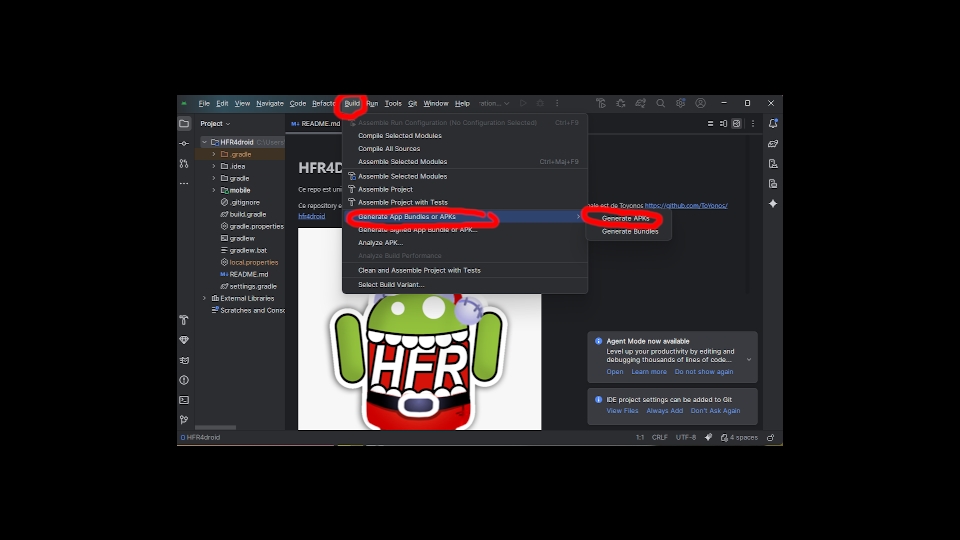Expand the mobile module folder
Viewport: 960px width, 540px height.
(213, 190)
